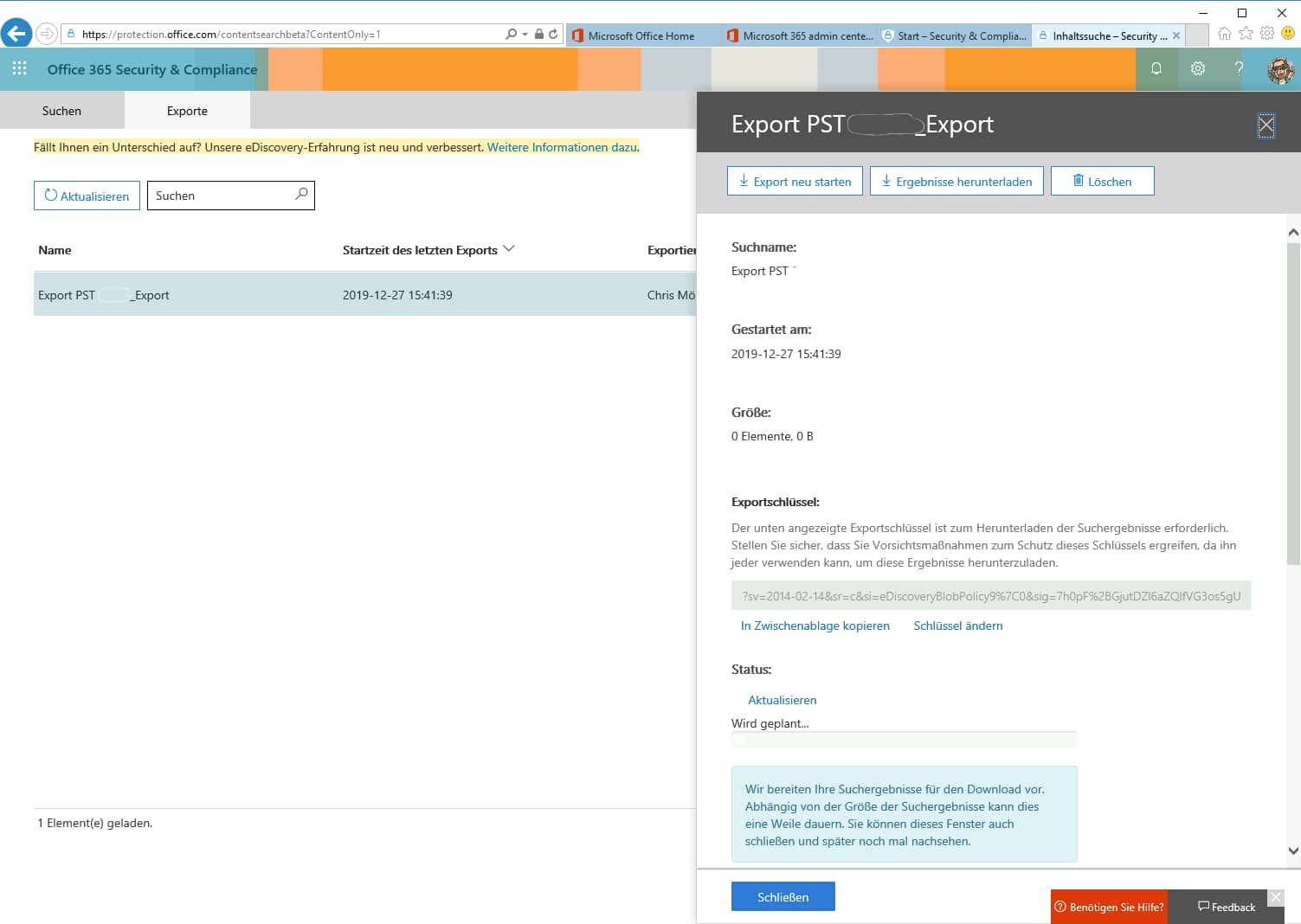Click Office 365 Security & Compliance title
Image resolution: width=1301 pixels, height=924 pixels.
[152, 69]
